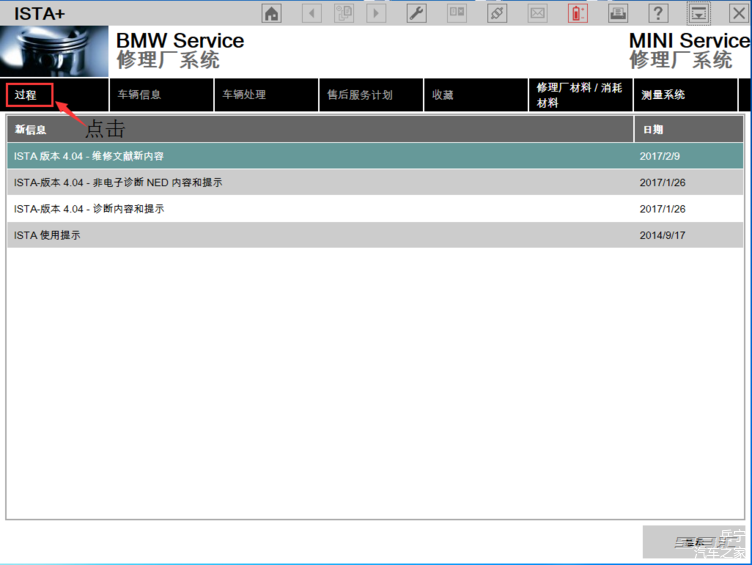
Task: Select row ISTA 版本 4.04 - 维修文献新内容
Action: coord(375,156)
